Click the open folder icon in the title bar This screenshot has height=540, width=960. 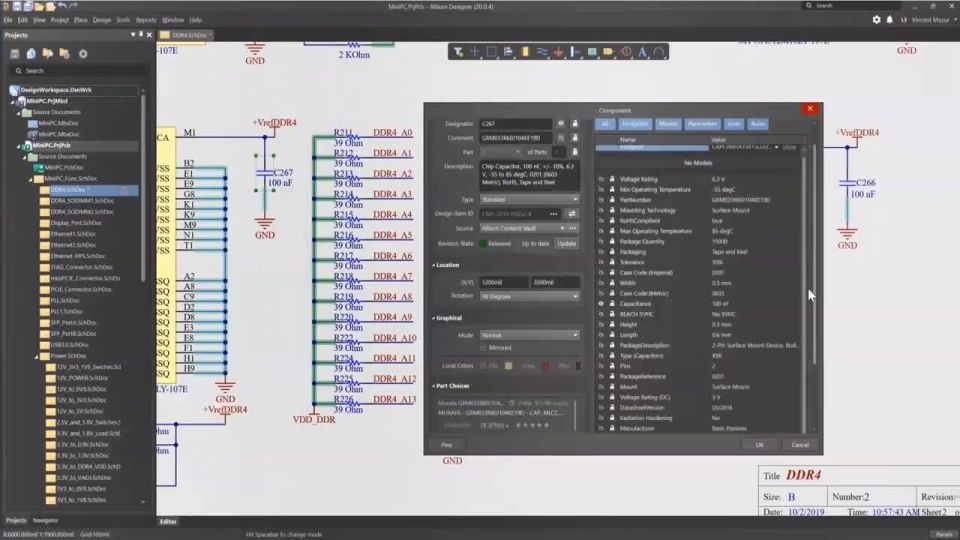(39, 6)
